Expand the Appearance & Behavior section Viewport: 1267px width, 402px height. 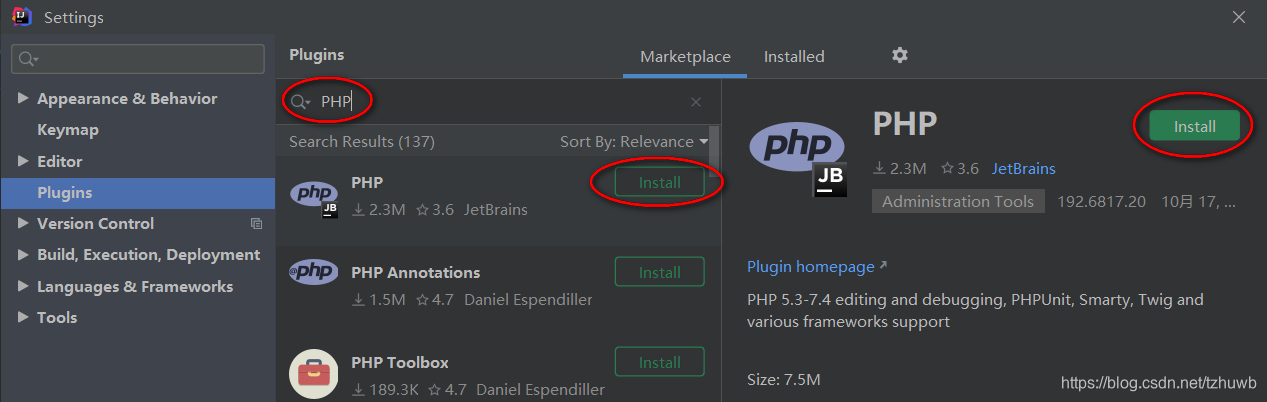pyautogui.click(x=23, y=99)
